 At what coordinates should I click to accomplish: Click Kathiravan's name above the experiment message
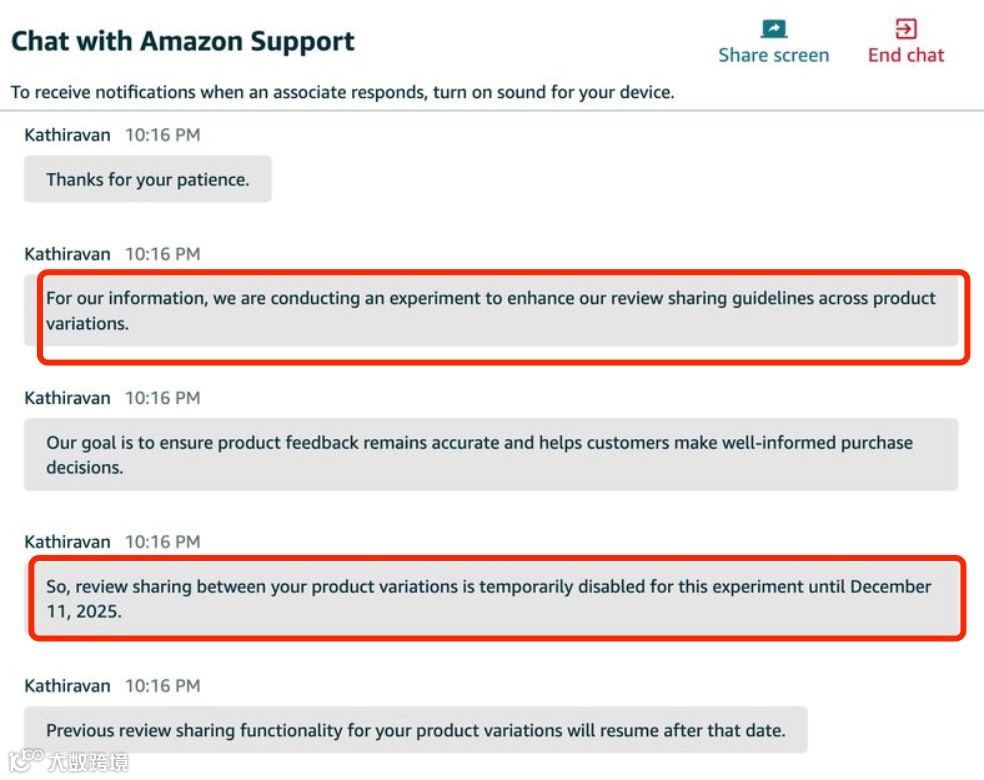67,255
